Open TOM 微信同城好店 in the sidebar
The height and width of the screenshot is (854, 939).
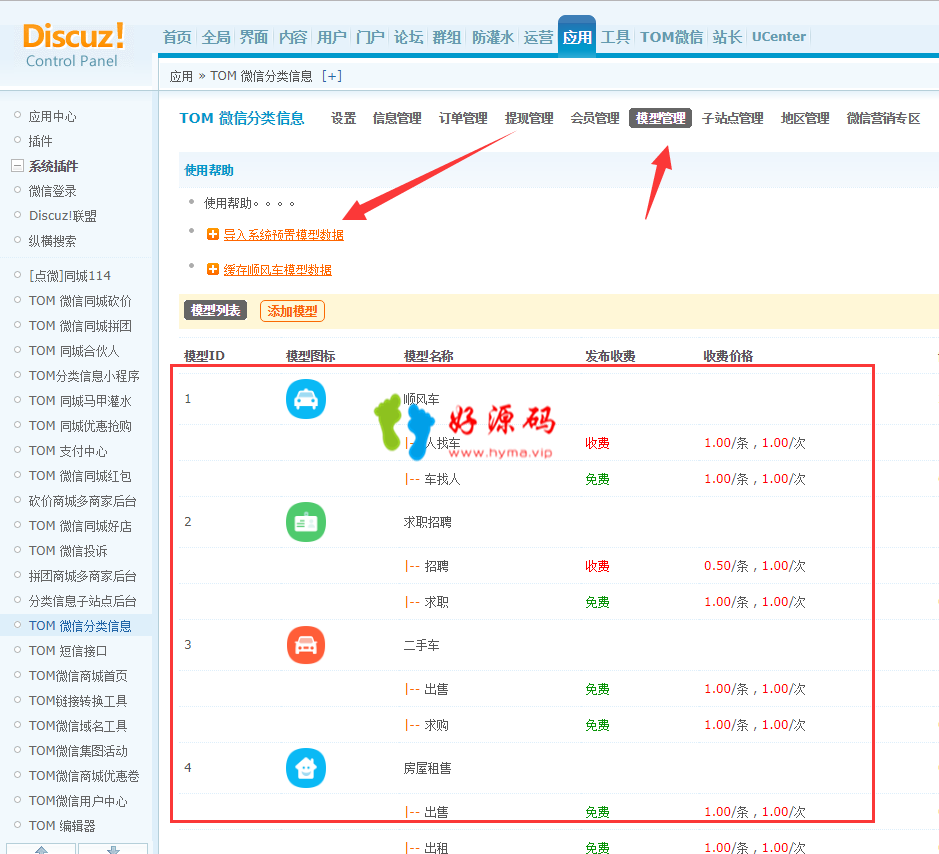(x=80, y=526)
